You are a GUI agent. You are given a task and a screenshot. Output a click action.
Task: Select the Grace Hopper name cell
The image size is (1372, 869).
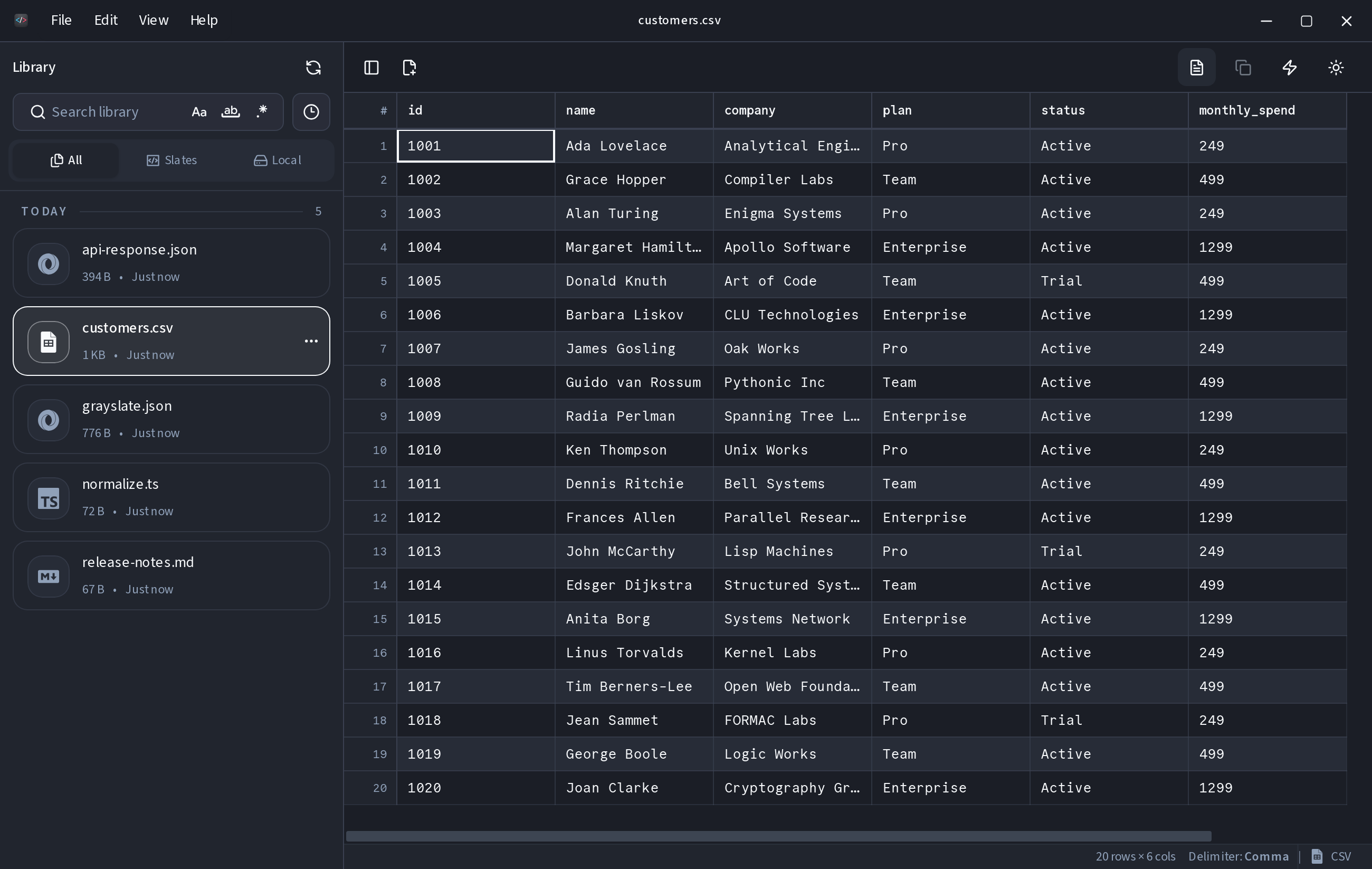point(634,180)
